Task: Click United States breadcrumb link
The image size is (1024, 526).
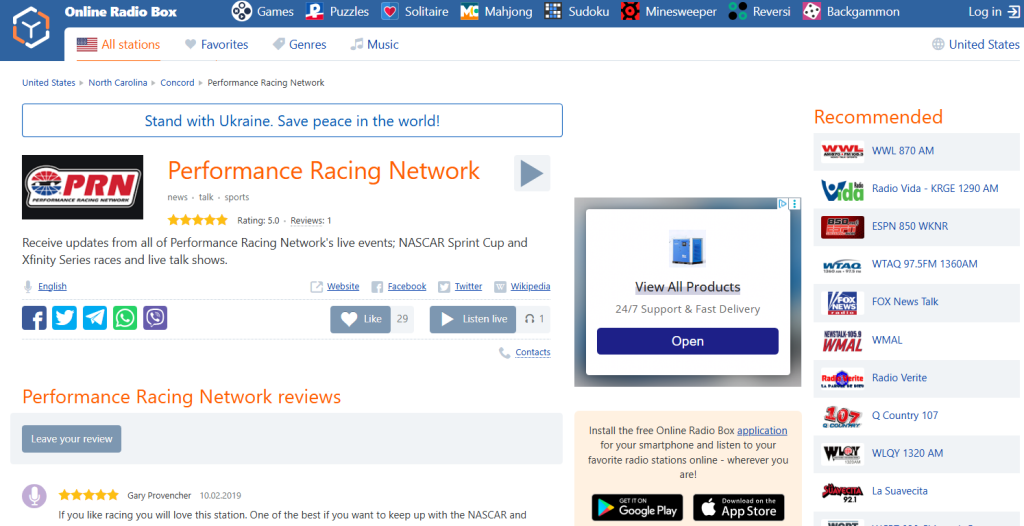Action: (x=48, y=83)
